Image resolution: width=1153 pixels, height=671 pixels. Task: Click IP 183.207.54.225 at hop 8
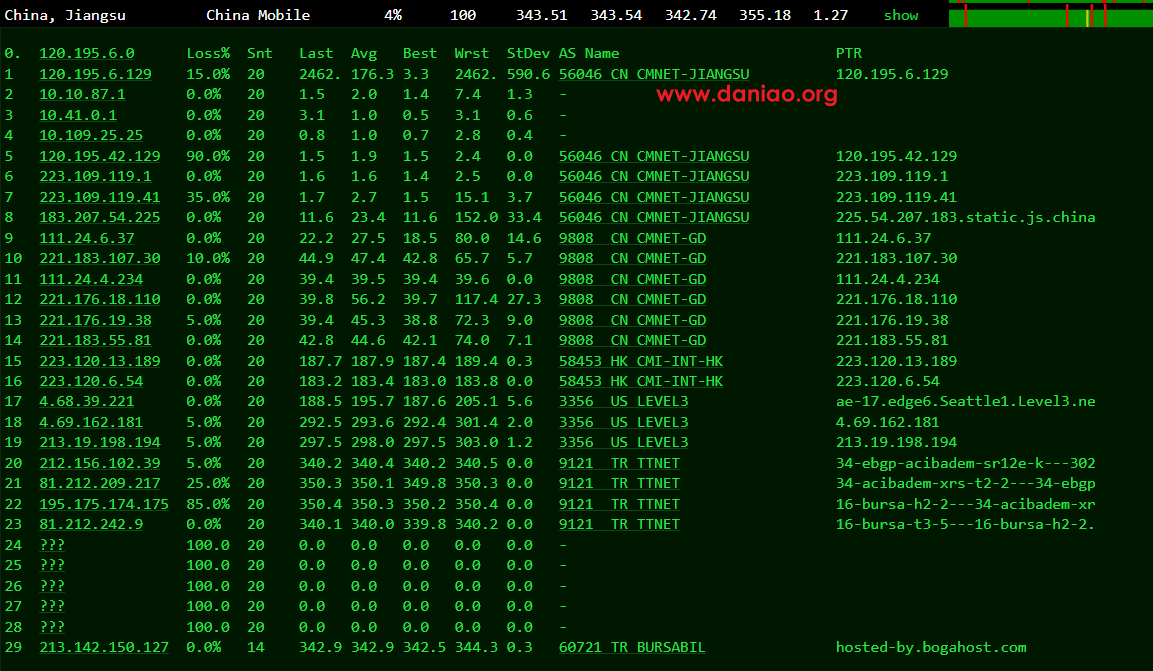pyautogui.click(x=99, y=217)
